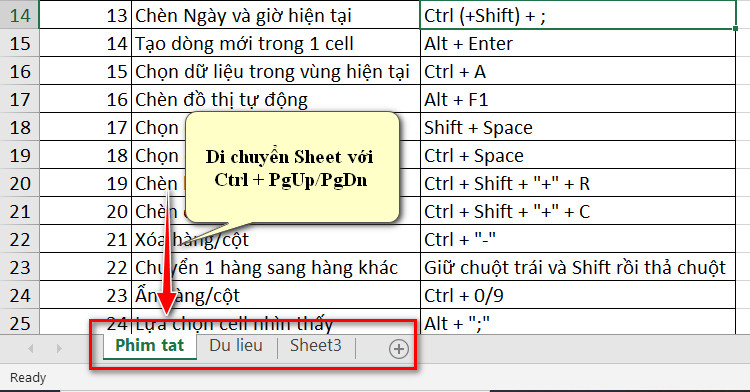Screen dimensions: 750x392
Task: Select cell "Ctrl + Space"
Action: (x=578, y=155)
